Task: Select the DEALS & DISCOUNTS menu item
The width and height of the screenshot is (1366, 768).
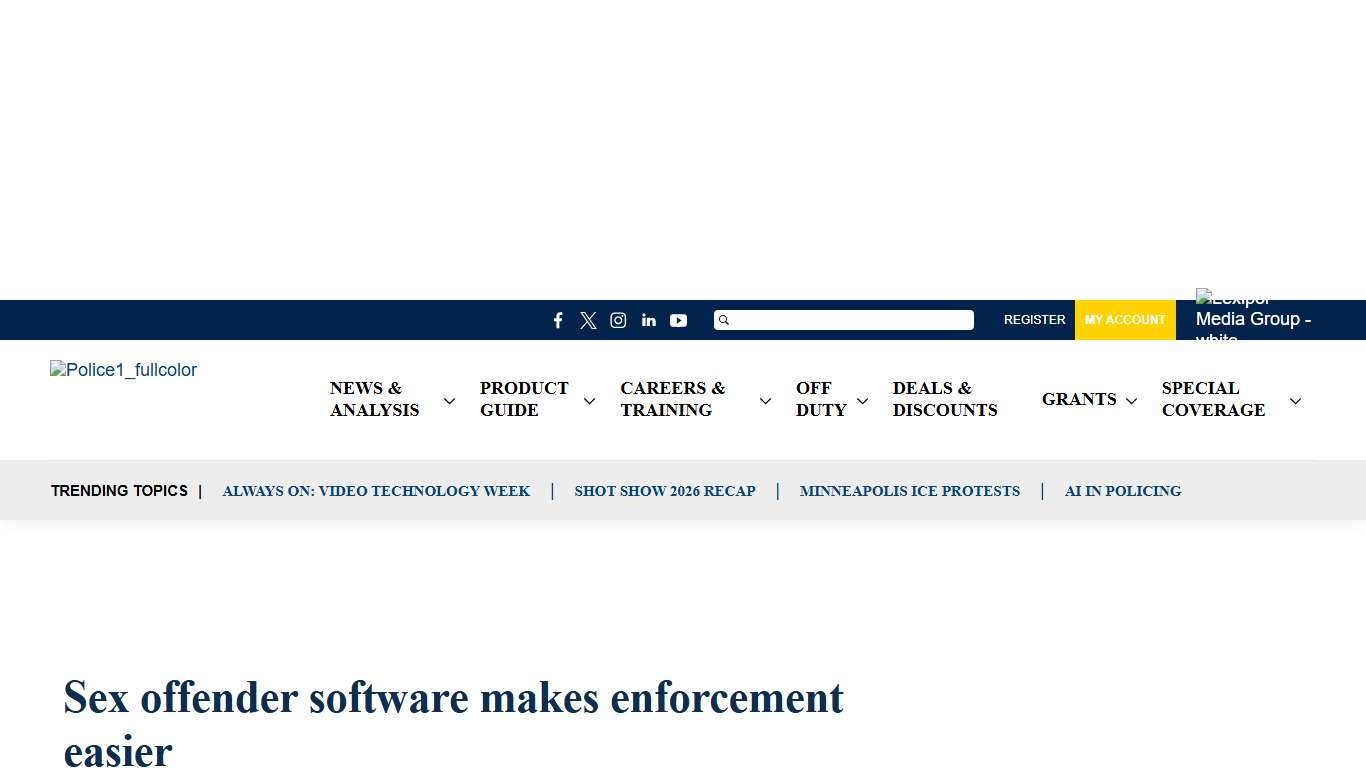Action: coord(944,399)
